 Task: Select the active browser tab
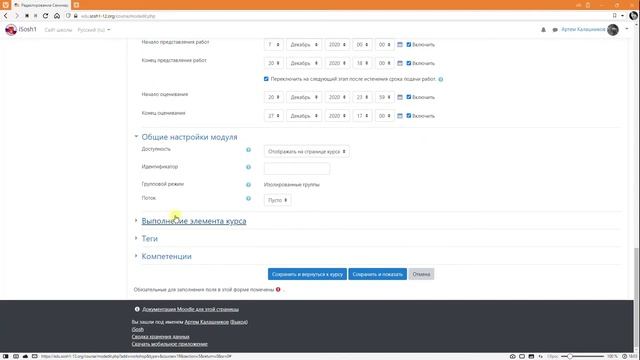(x=41, y=5)
